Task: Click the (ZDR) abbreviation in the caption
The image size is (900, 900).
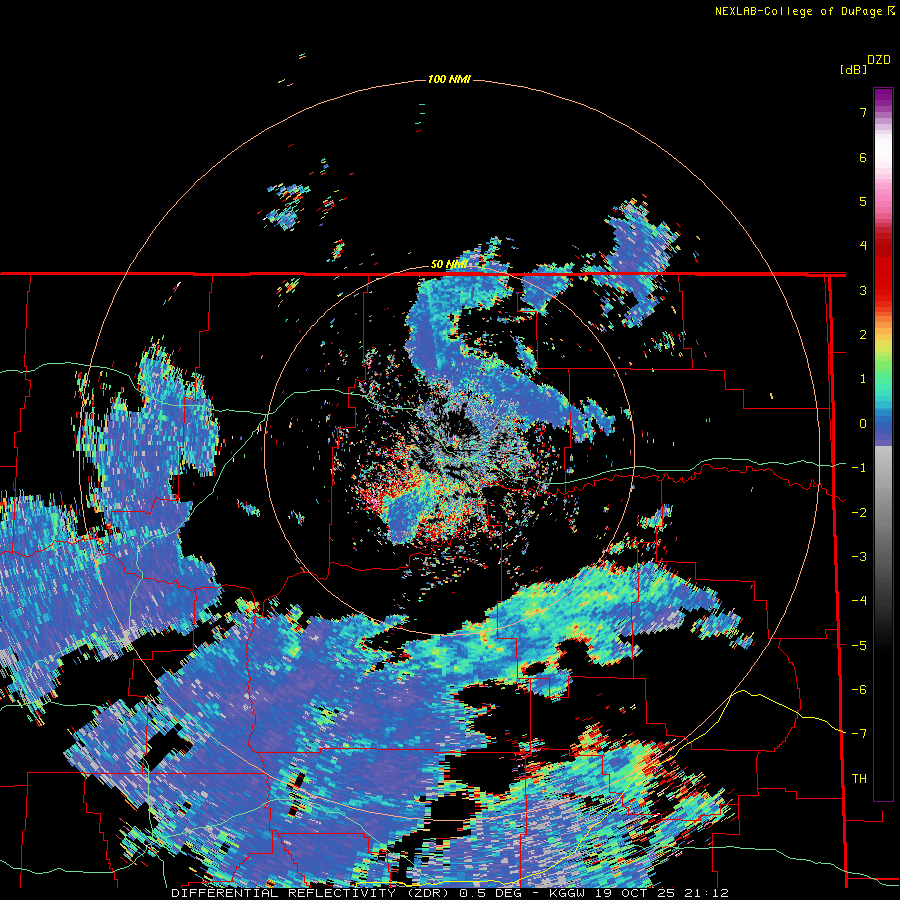Action: [x=428, y=893]
